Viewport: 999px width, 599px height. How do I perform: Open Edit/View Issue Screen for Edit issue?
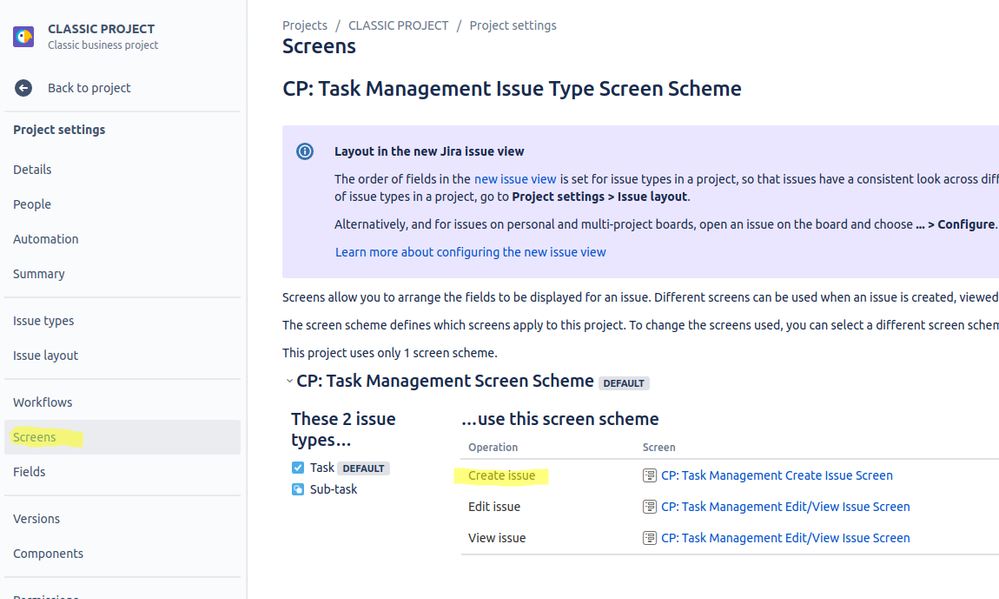[786, 507]
